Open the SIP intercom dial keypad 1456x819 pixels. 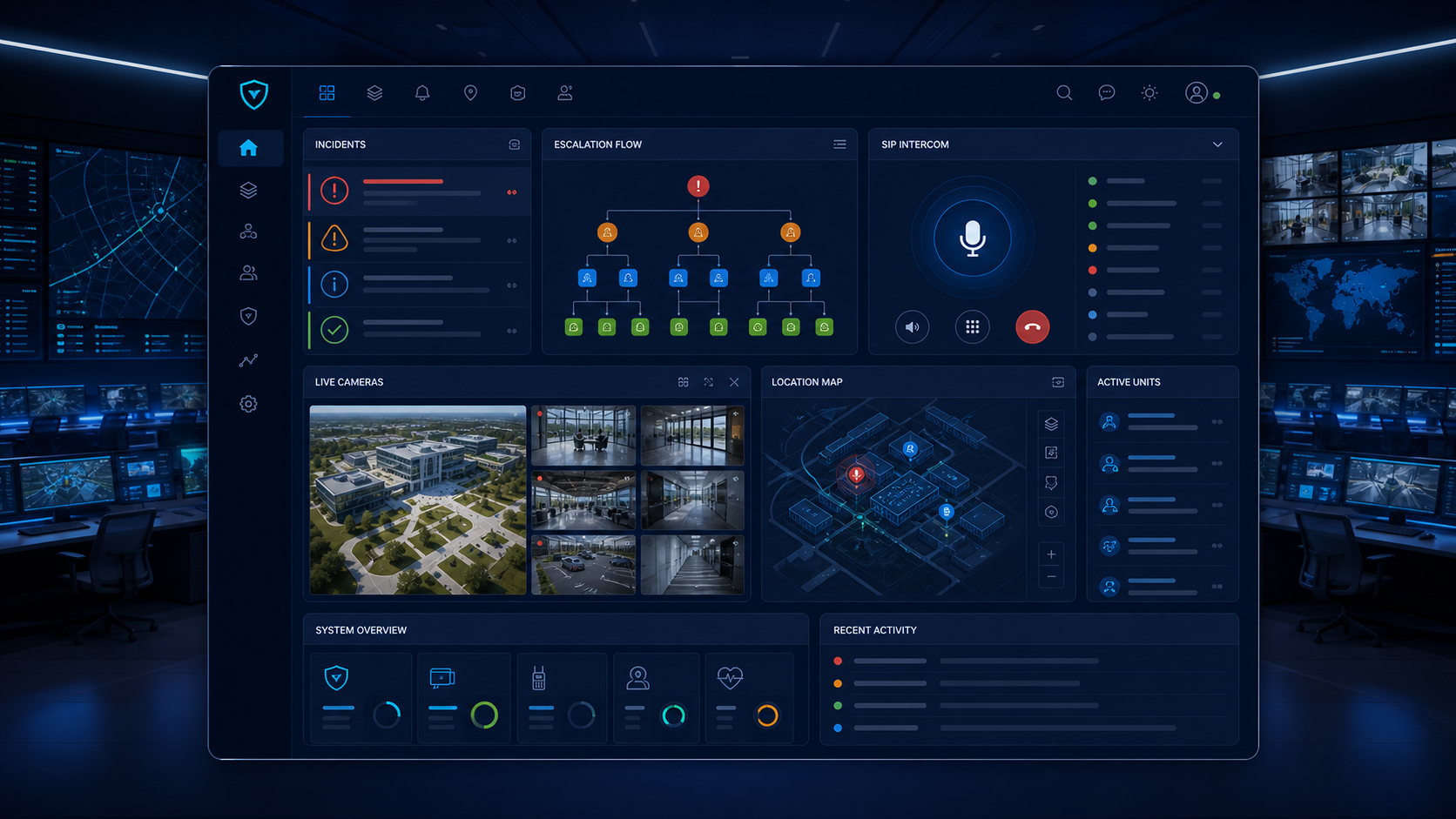972,327
